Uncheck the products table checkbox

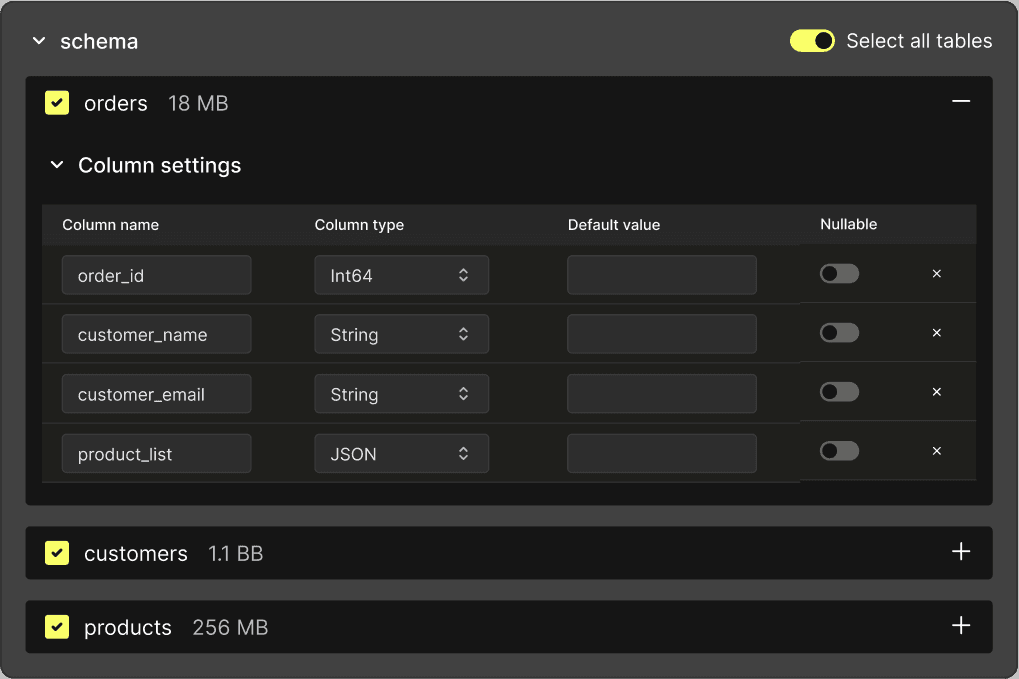(57, 627)
